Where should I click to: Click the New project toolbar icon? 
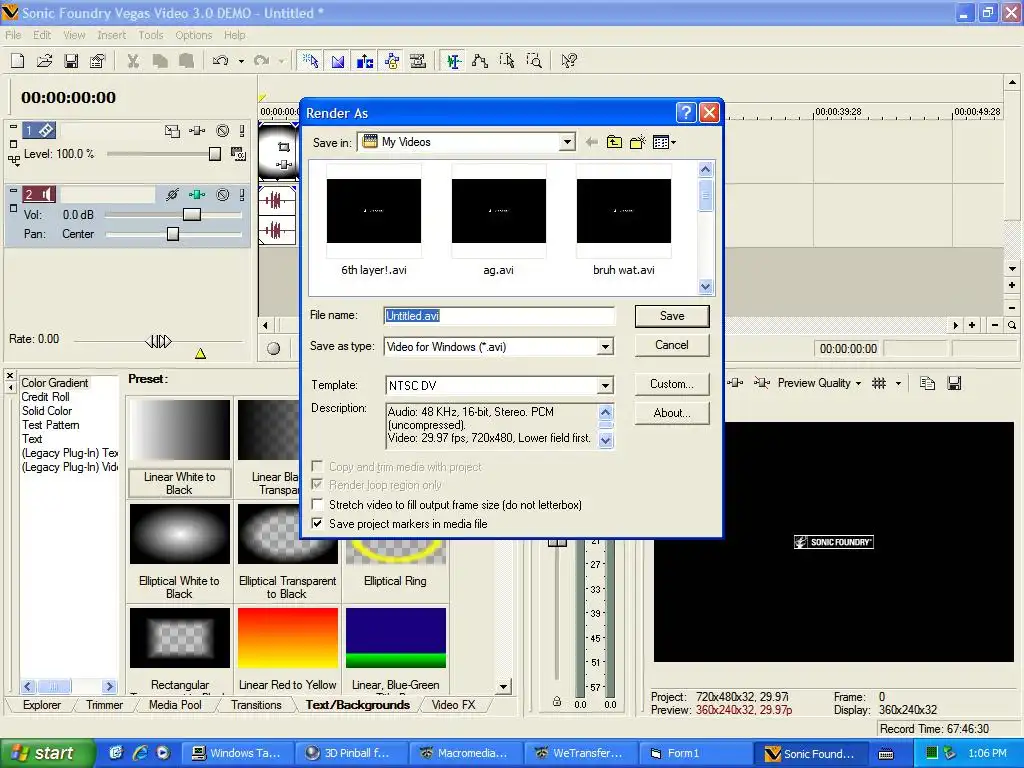(18, 61)
